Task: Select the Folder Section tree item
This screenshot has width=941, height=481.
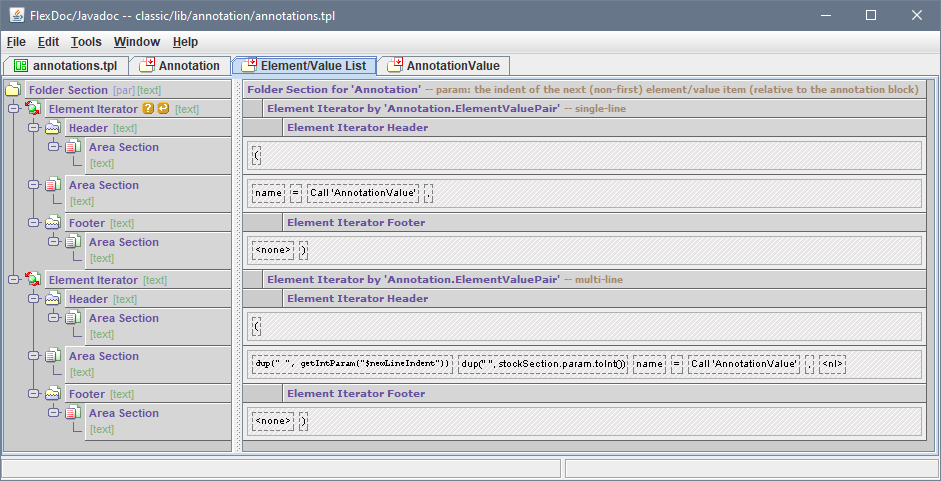Action: click(68, 90)
